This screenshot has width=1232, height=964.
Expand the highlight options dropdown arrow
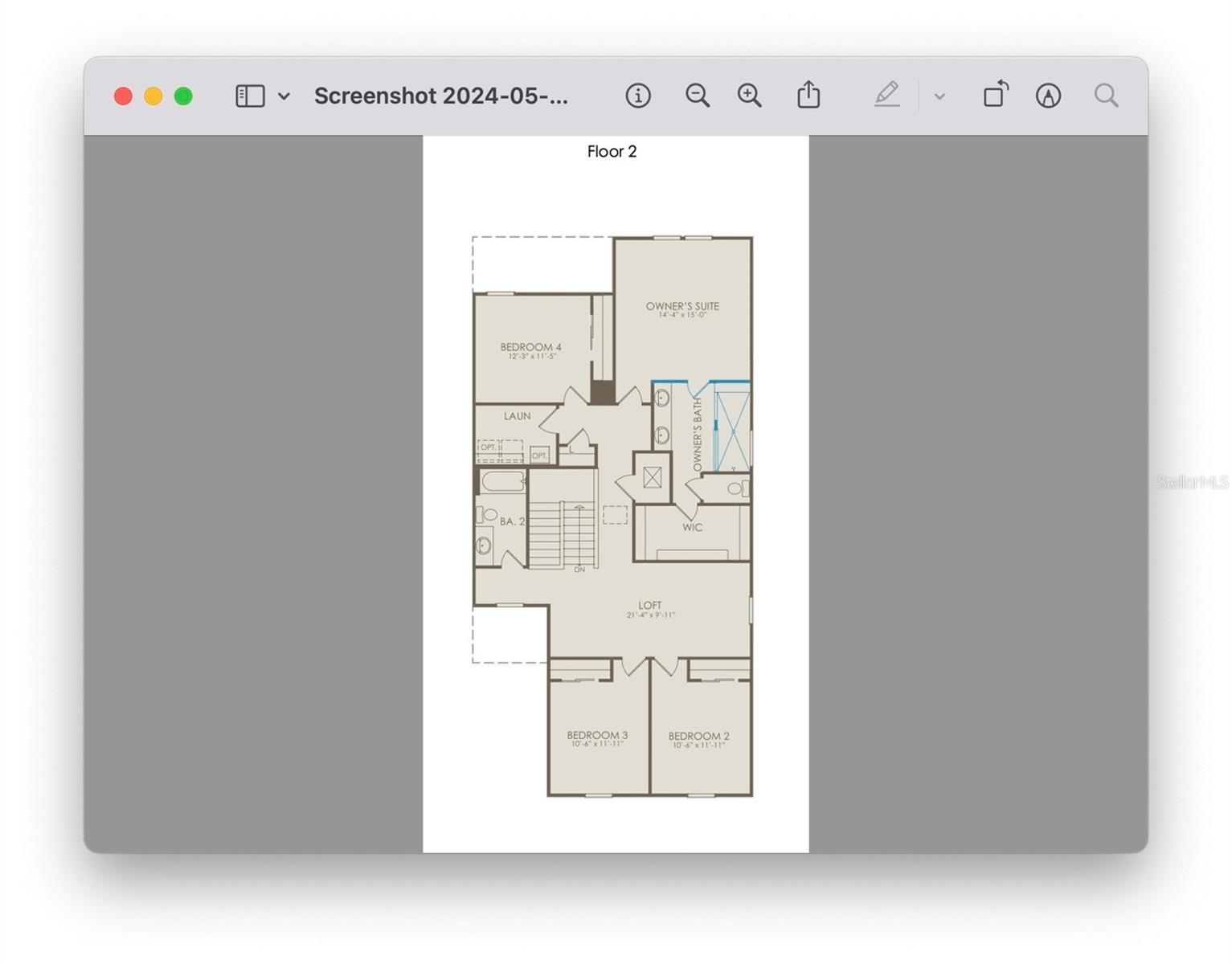click(x=939, y=97)
